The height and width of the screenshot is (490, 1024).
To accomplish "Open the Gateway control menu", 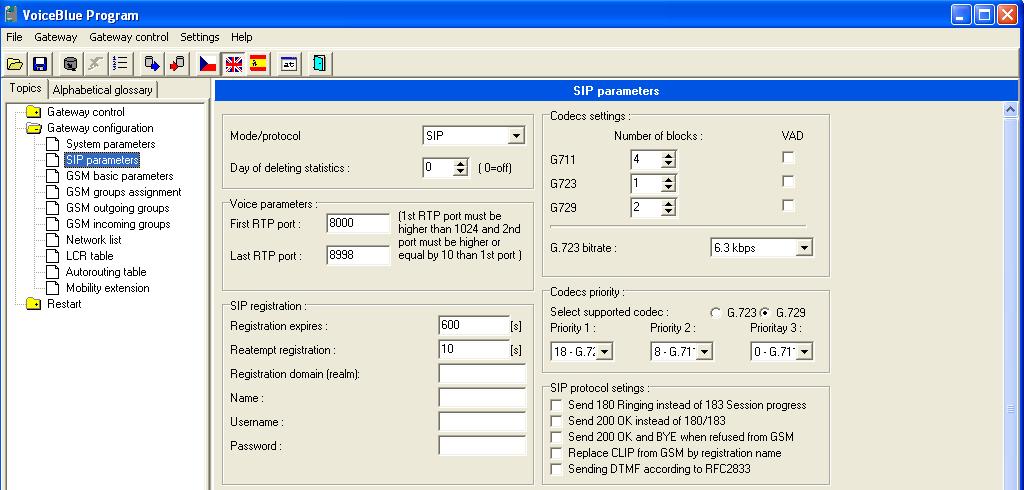I will click(x=128, y=37).
